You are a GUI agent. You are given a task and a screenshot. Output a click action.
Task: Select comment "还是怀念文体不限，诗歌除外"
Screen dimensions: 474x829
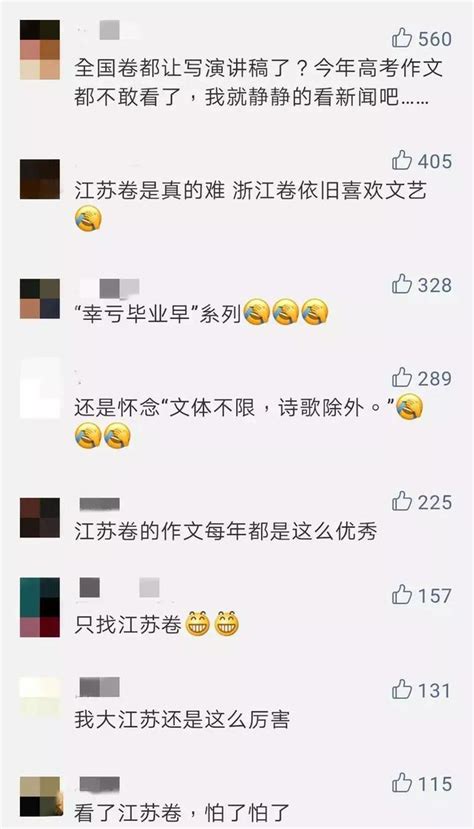click(x=249, y=423)
